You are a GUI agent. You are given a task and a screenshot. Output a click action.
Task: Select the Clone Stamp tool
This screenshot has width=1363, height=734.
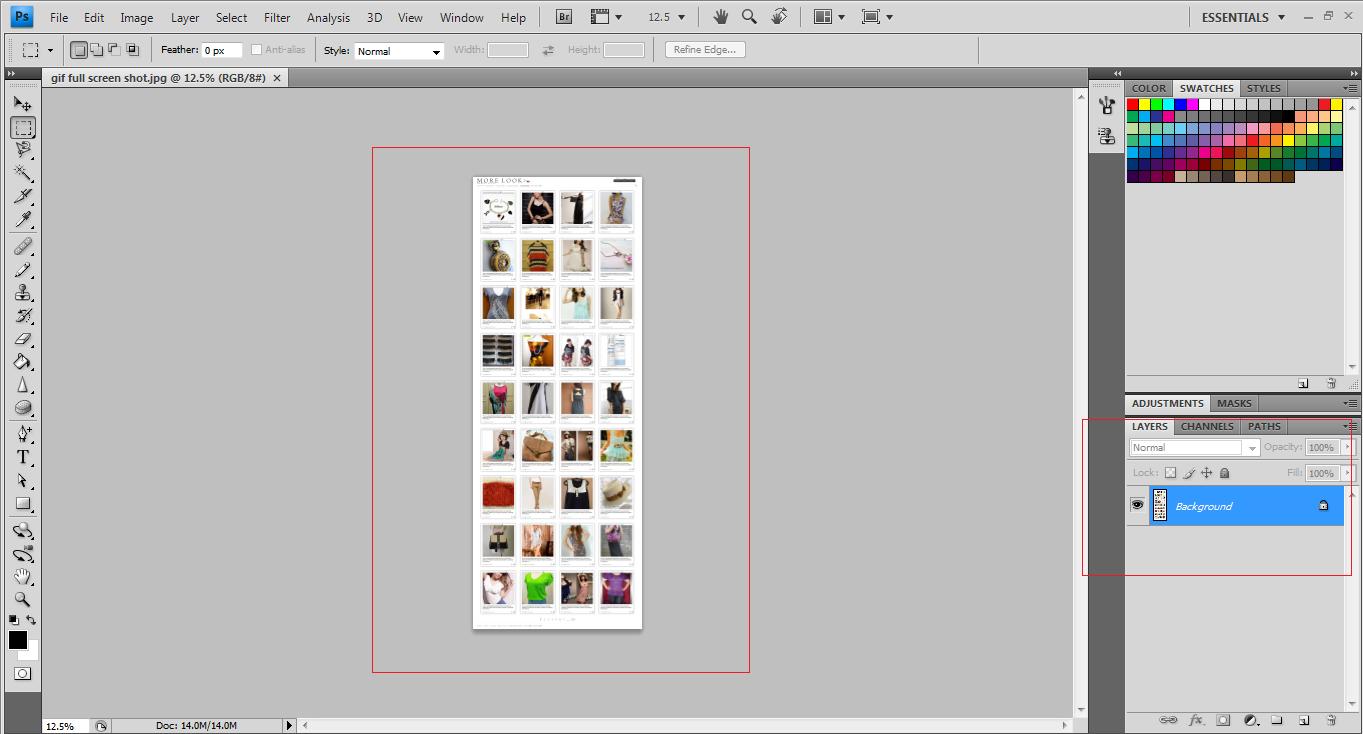tap(23, 293)
